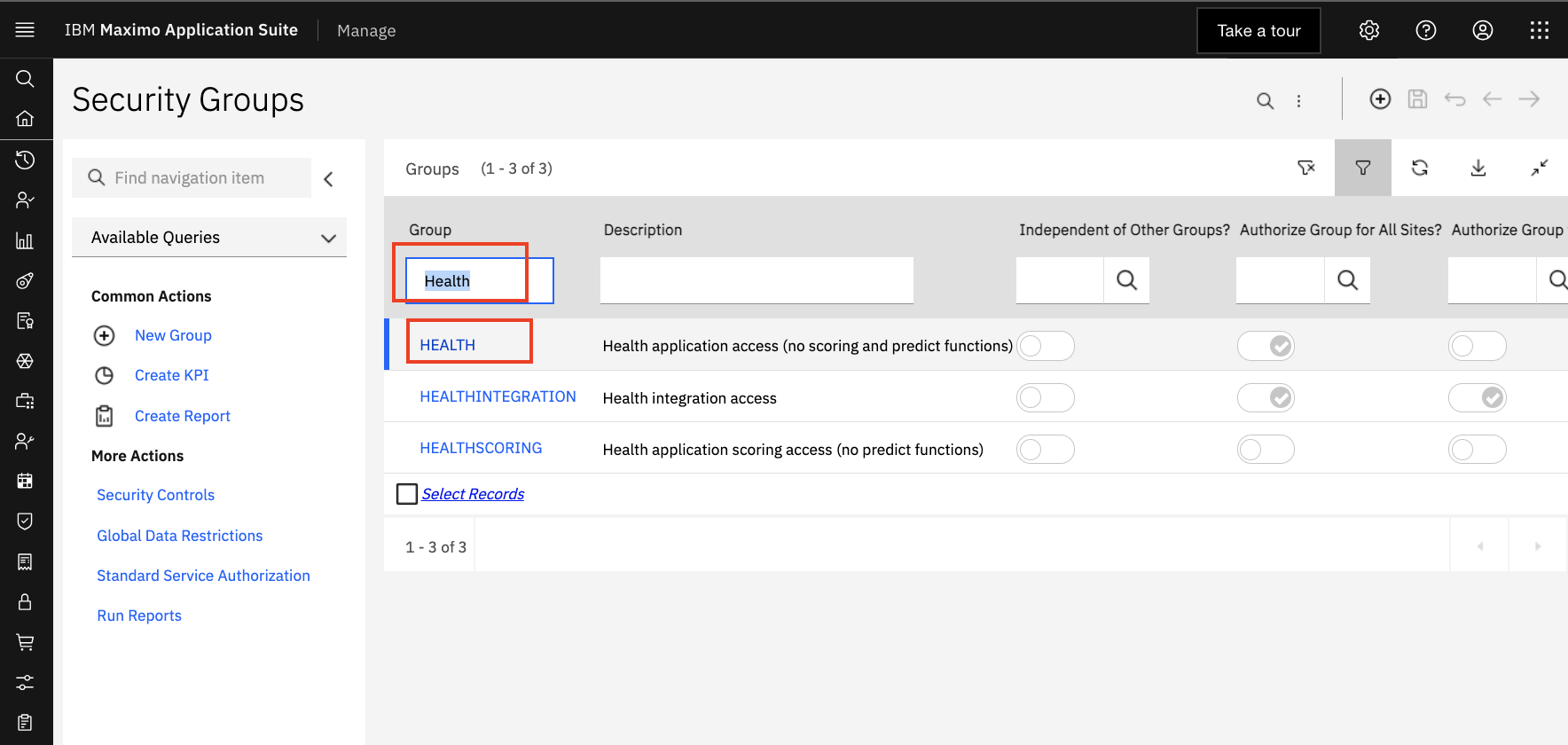1568x745 pixels.
Task: Click the Select Records link
Action: pyautogui.click(x=473, y=494)
